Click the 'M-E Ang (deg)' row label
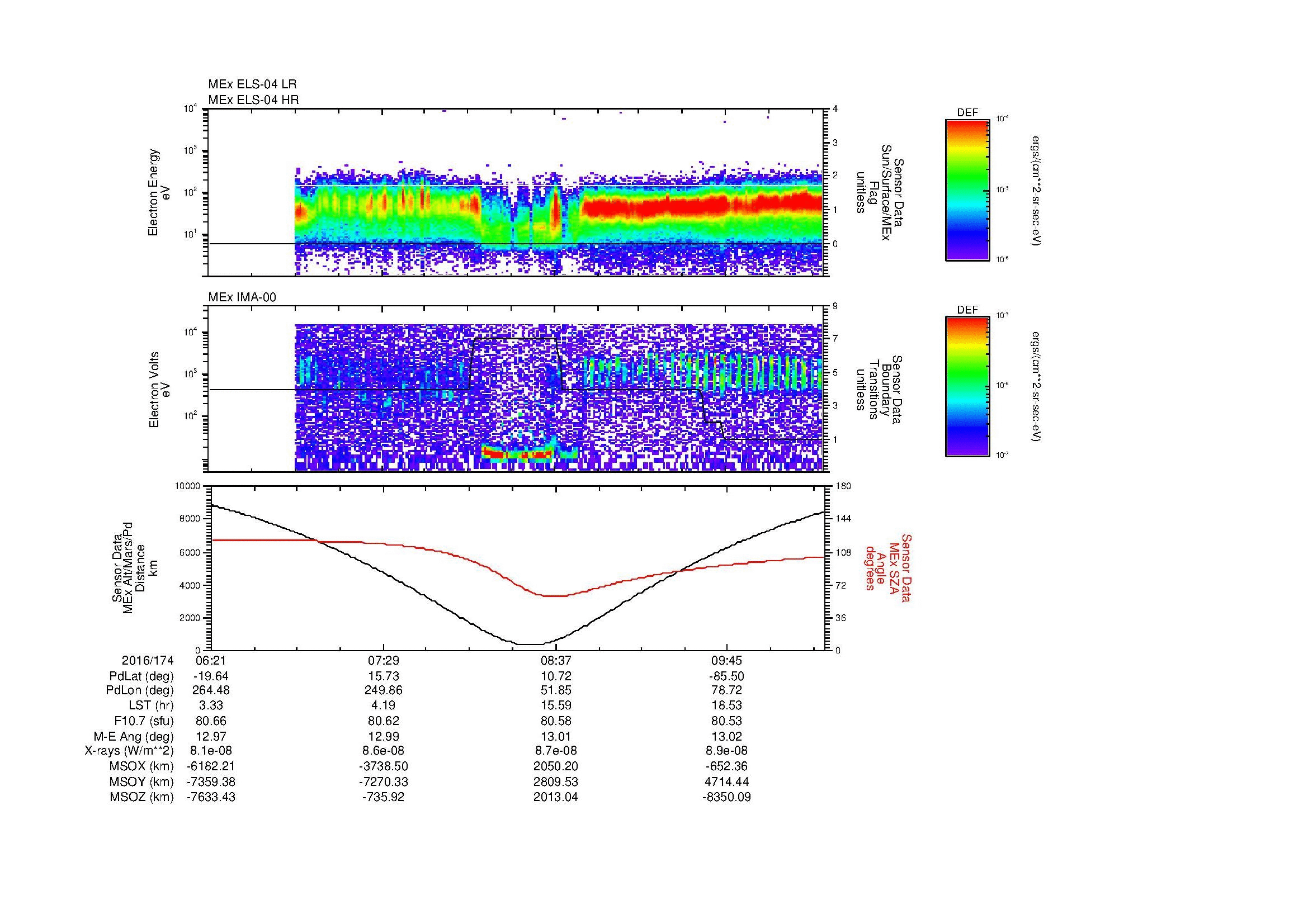Viewport: 1308px width, 924px height. (x=133, y=737)
